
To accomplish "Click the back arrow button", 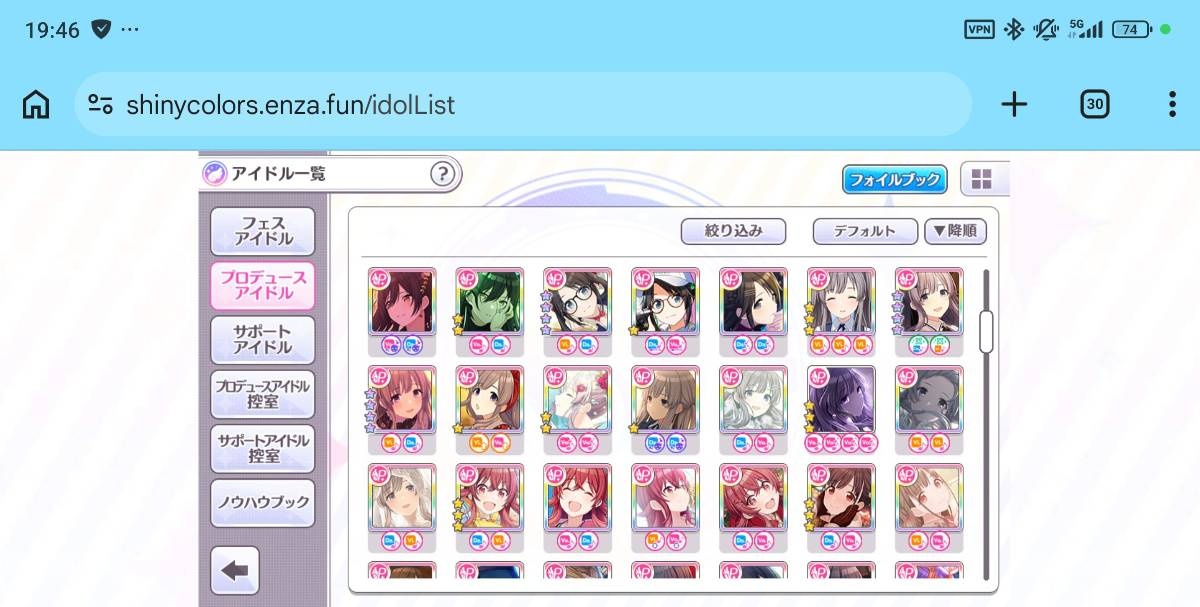I will (x=235, y=571).
